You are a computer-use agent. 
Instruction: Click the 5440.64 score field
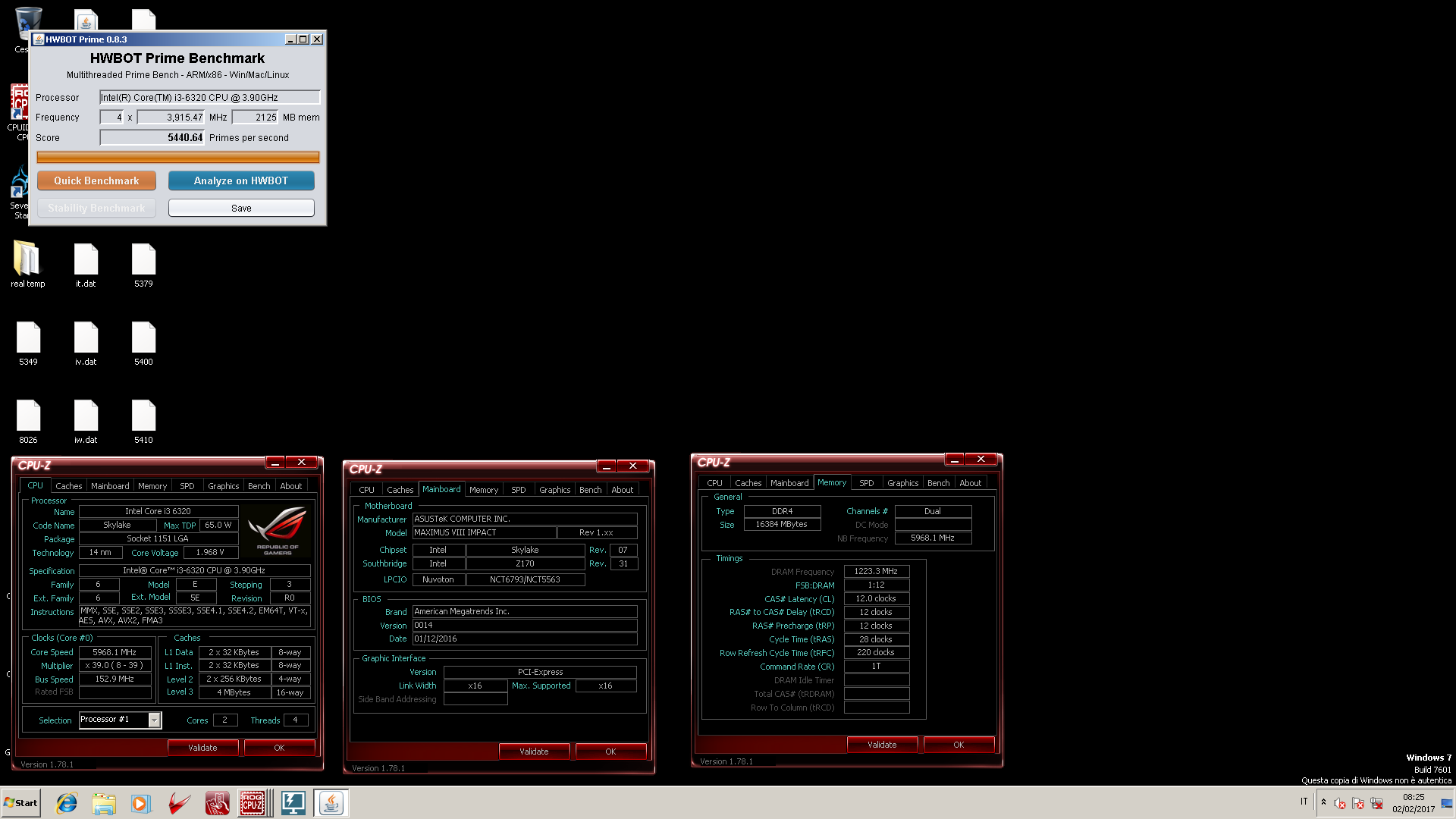point(152,137)
